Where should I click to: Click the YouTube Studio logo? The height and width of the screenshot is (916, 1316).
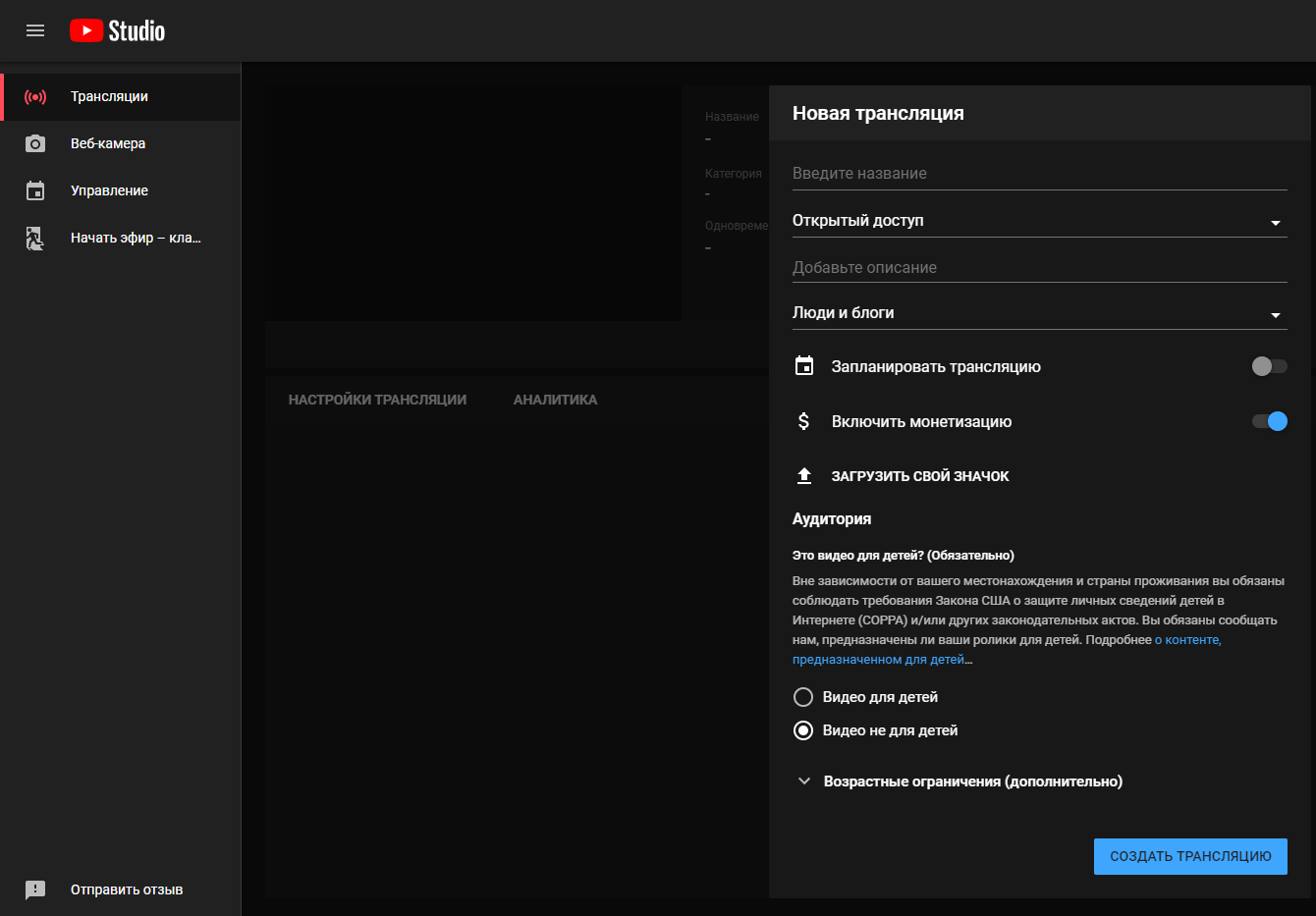pyautogui.click(x=117, y=30)
